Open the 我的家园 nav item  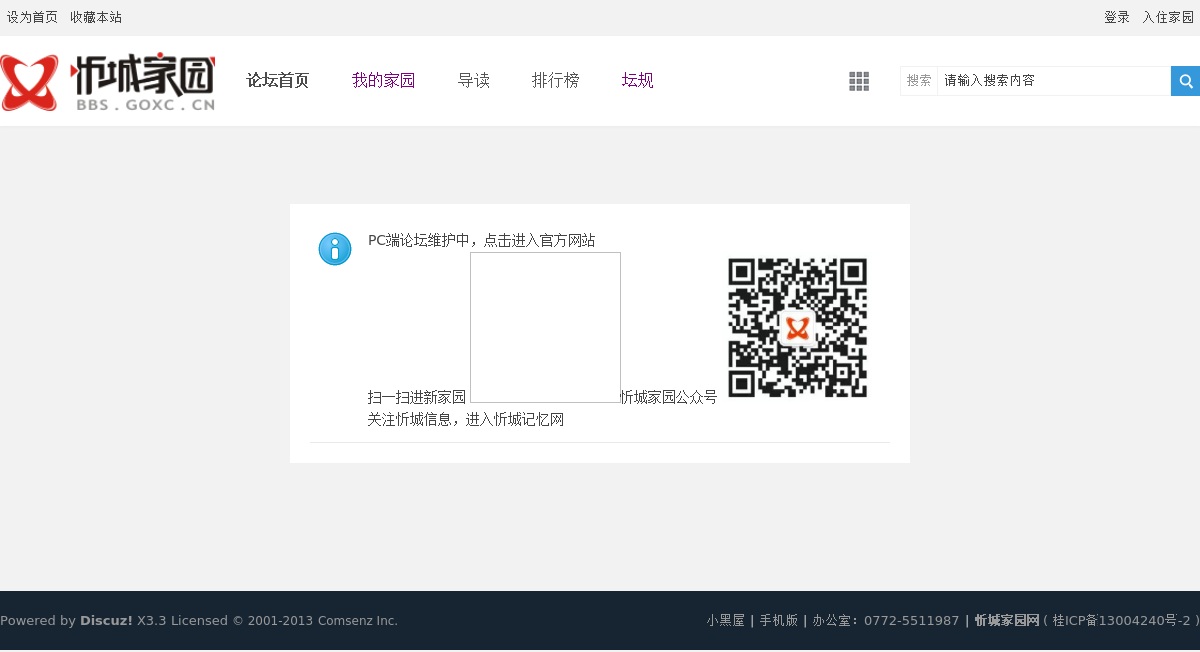pyautogui.click(x=383, y=81)
